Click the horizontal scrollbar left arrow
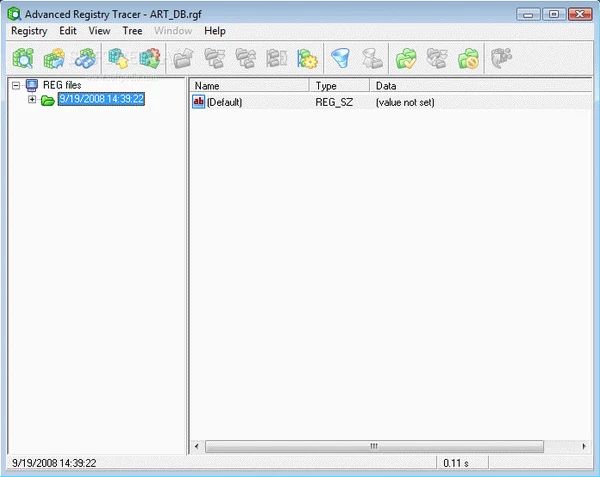The width and height of the screenshot is (600, 477). [197, 446]
